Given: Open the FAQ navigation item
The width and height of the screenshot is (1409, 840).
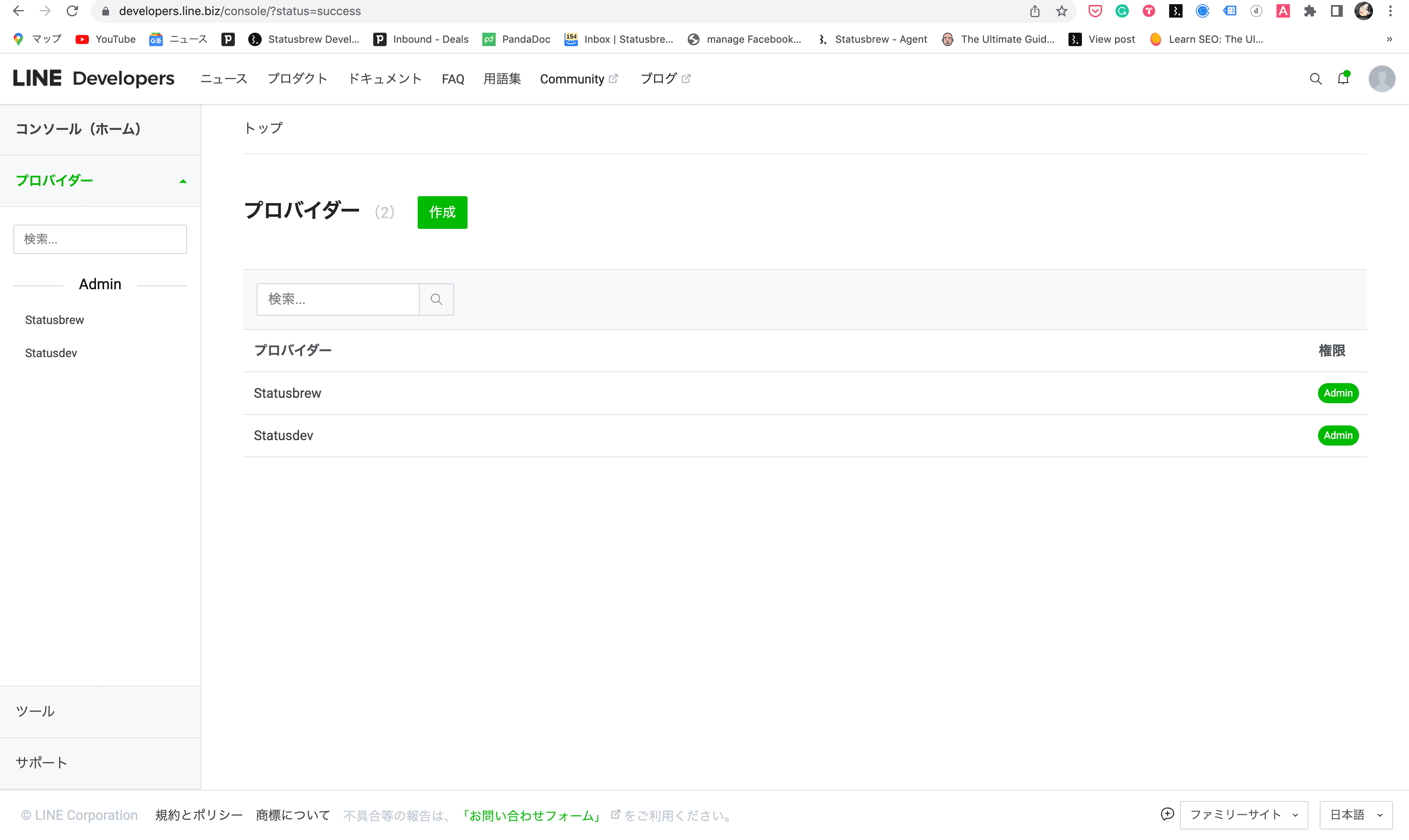Looking at the screenshot, I should [452, 79].
